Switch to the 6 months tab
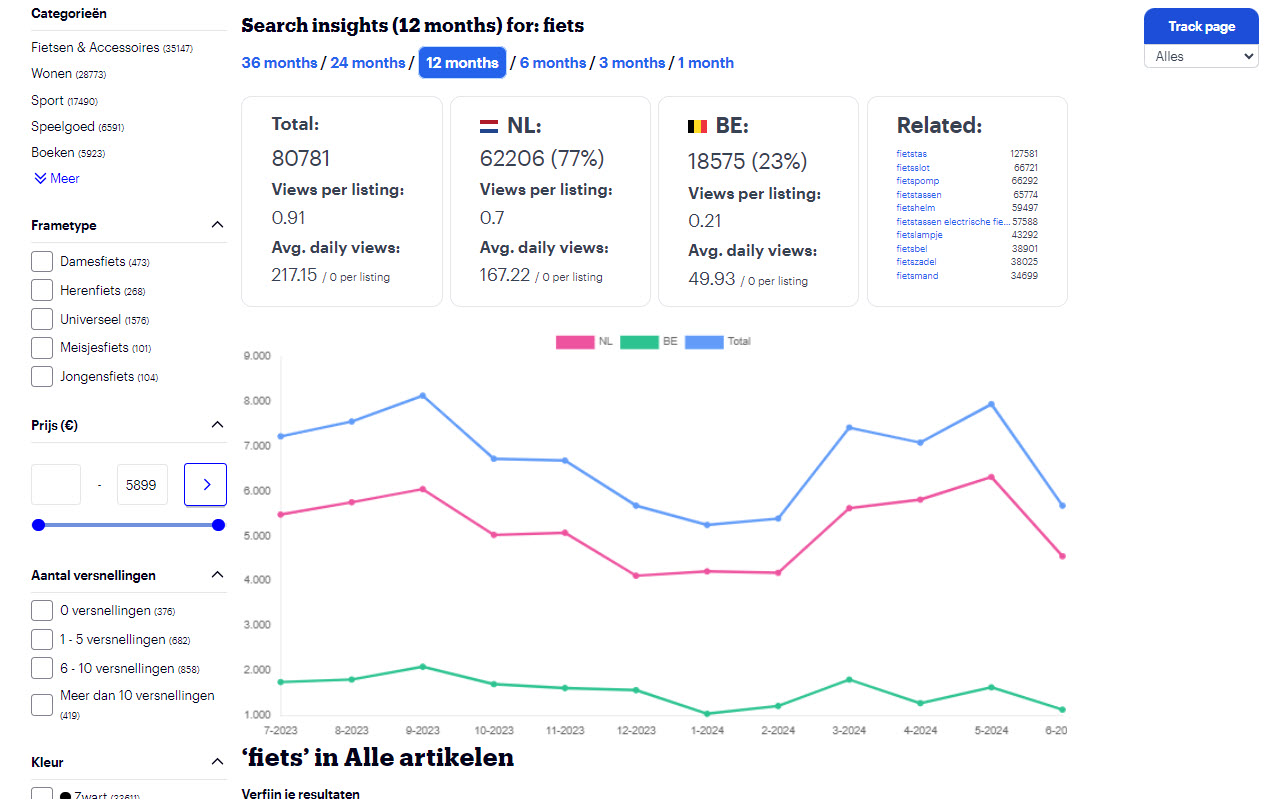Screen dimensions: 1280x800 (553, 63)
